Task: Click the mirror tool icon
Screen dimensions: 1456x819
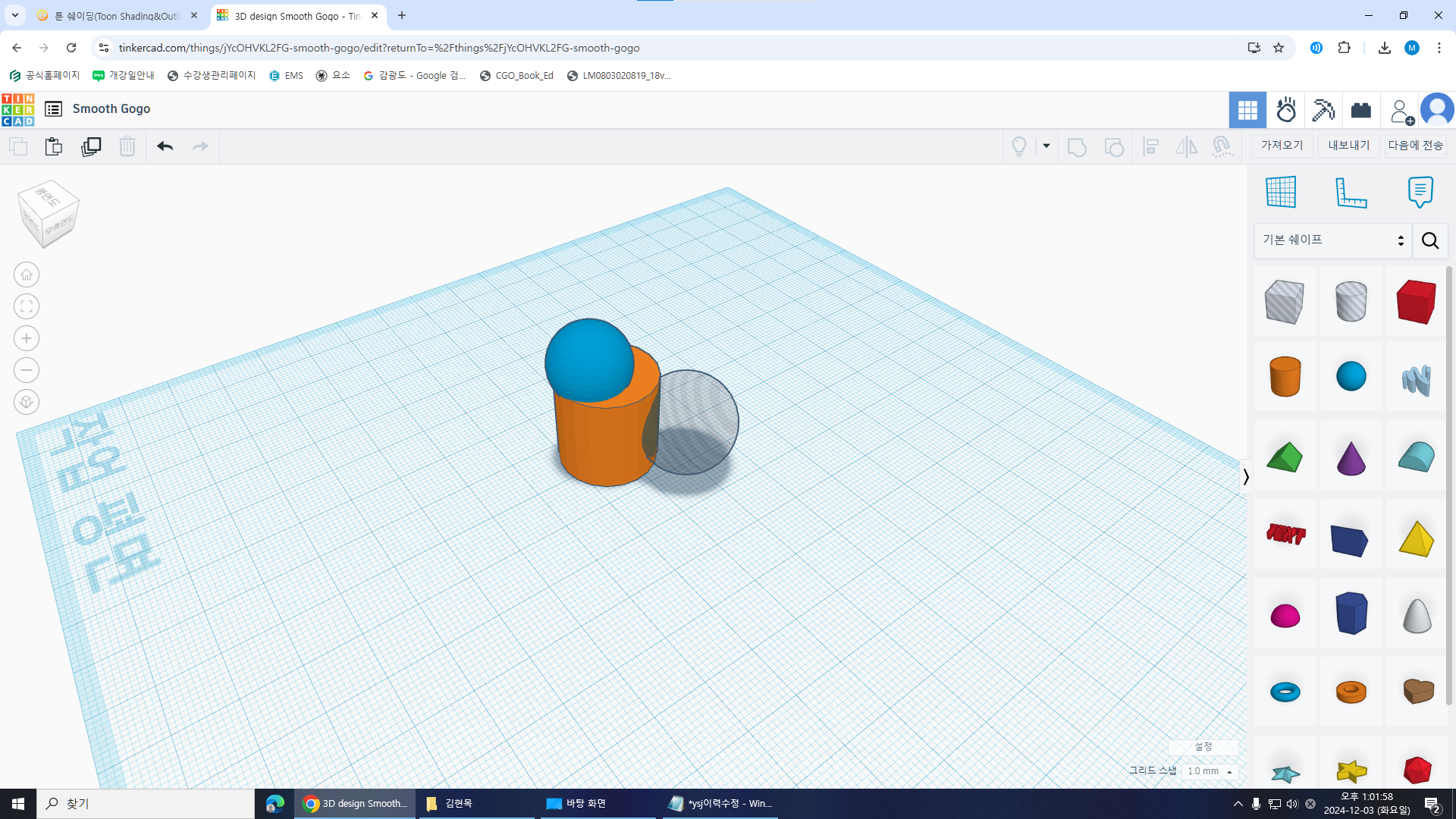Action: (1186, 146)
